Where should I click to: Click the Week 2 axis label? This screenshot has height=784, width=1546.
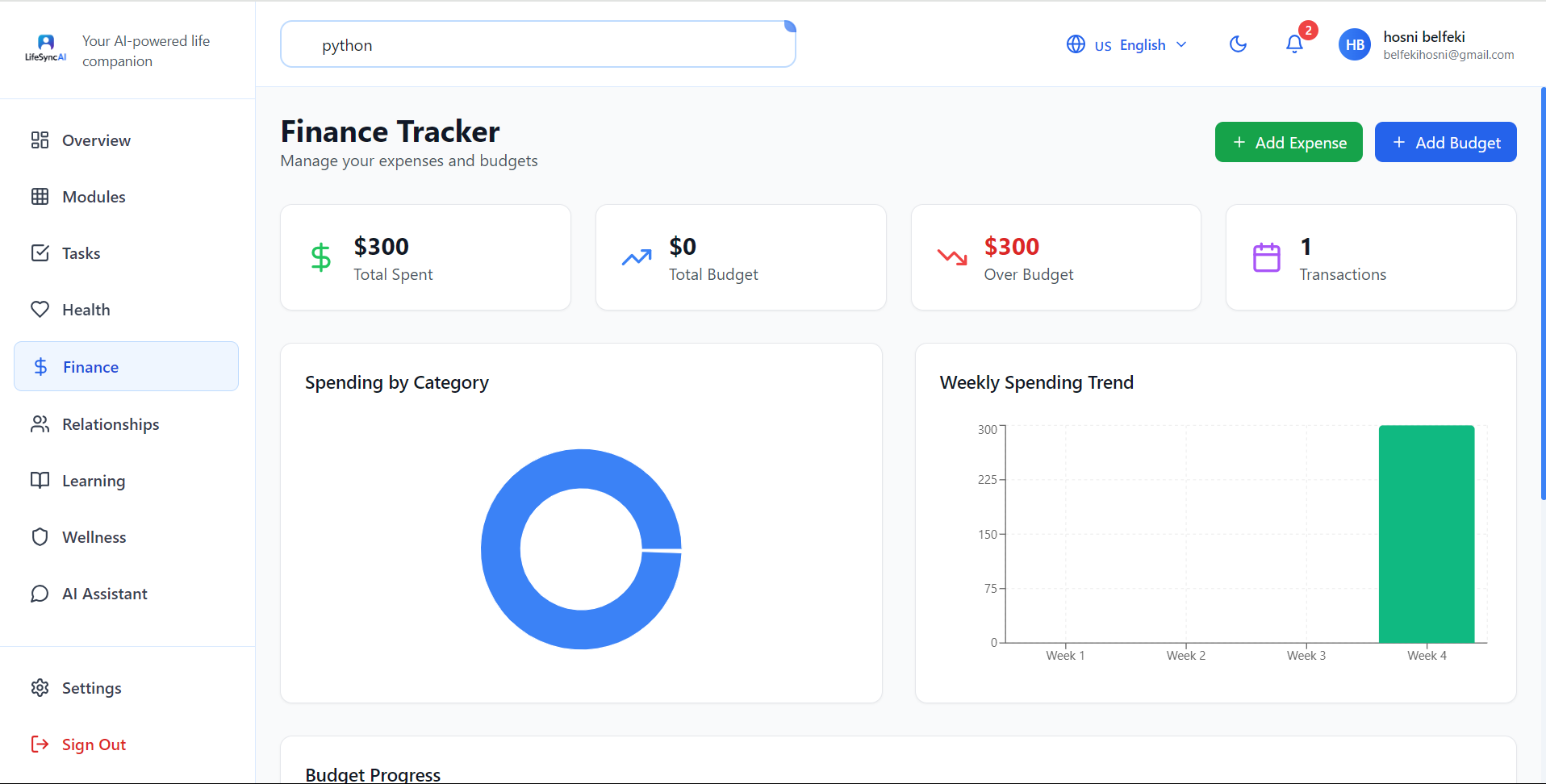tap(1186, 656)
